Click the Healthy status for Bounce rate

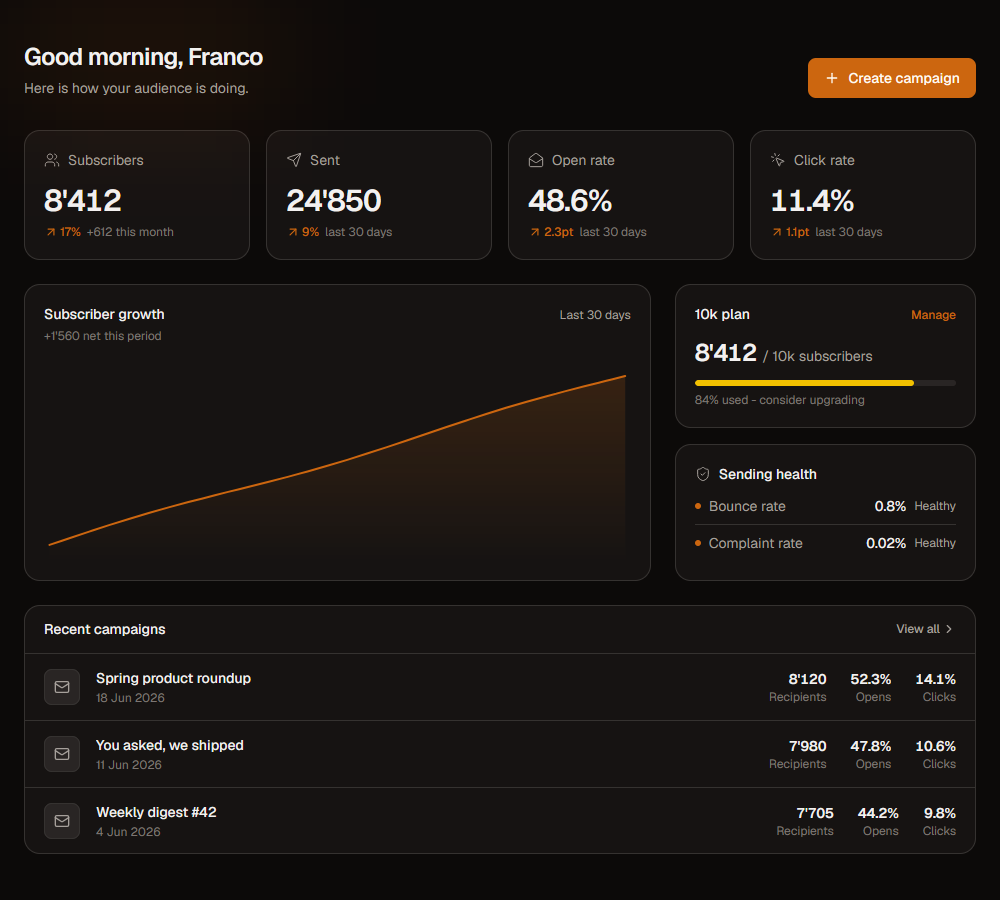click(x=935, y=506)
